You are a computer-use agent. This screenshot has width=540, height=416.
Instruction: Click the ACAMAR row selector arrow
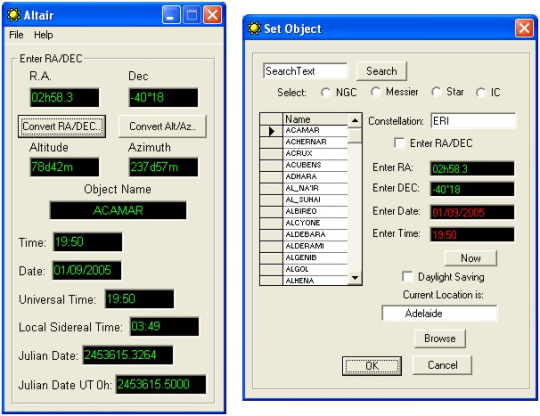pos(271,131)
